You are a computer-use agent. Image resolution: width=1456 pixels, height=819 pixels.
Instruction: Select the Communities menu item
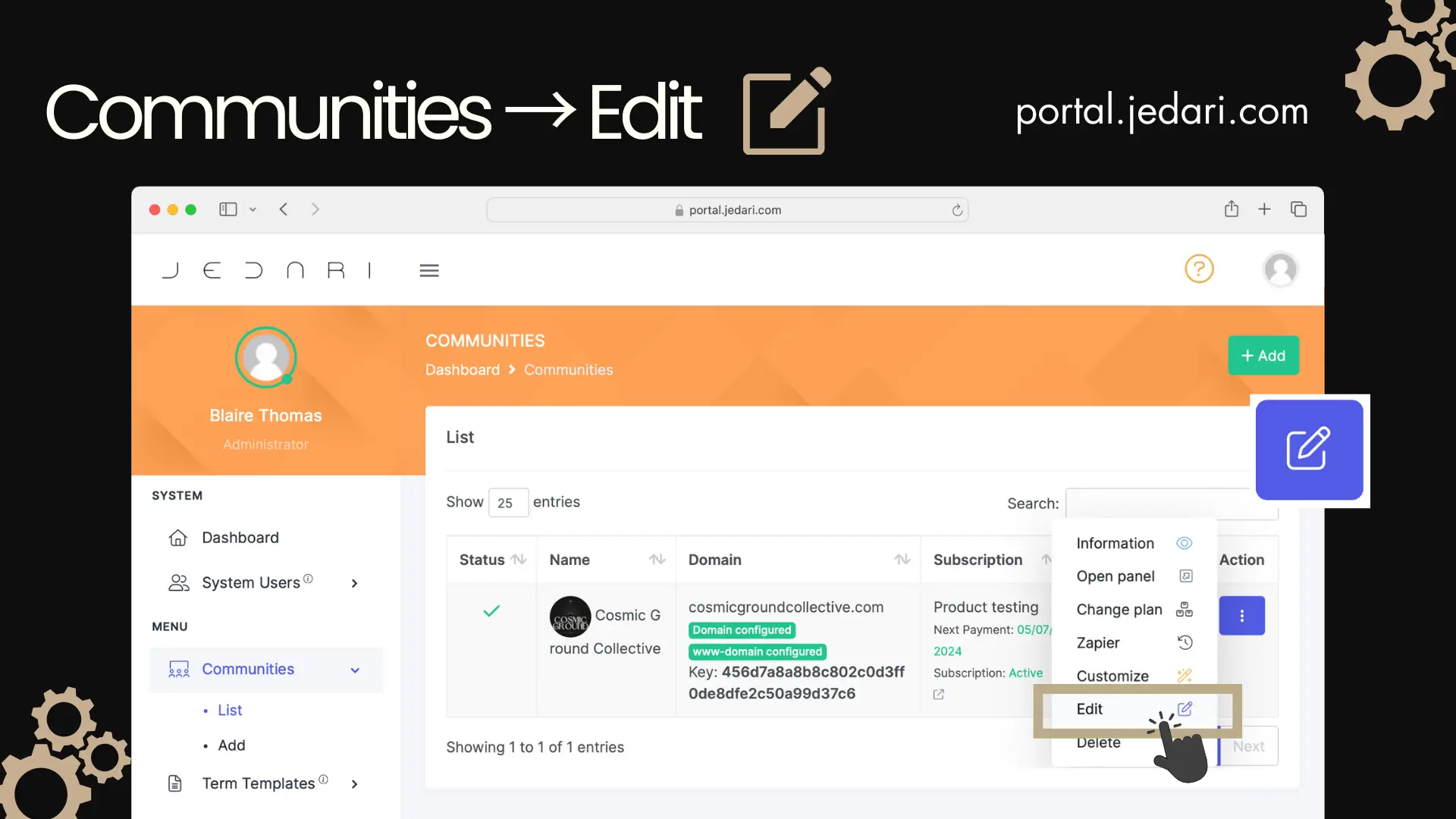tap(248, 668)
